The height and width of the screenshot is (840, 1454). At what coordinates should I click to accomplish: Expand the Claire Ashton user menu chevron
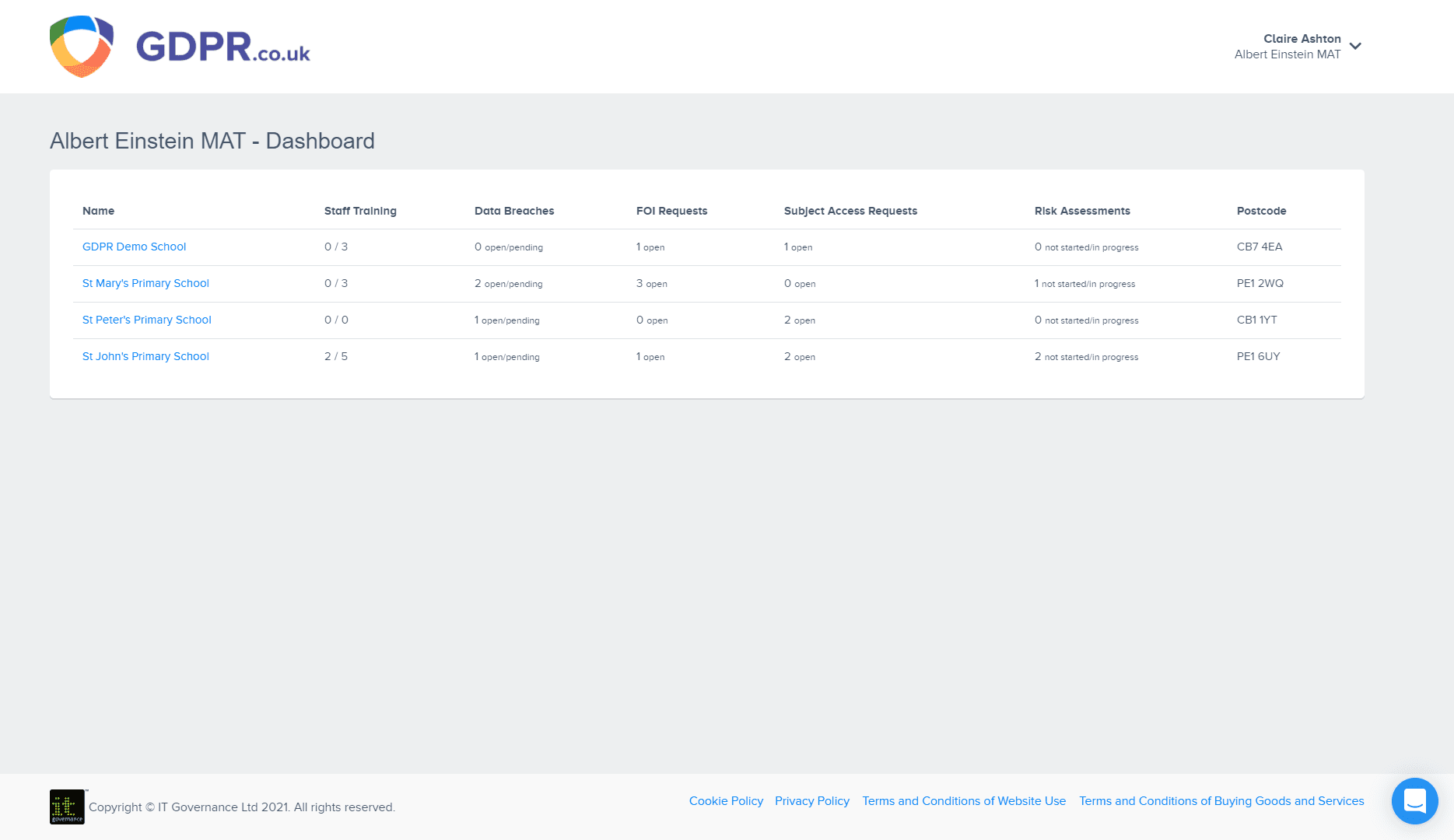click(1355, 46)
